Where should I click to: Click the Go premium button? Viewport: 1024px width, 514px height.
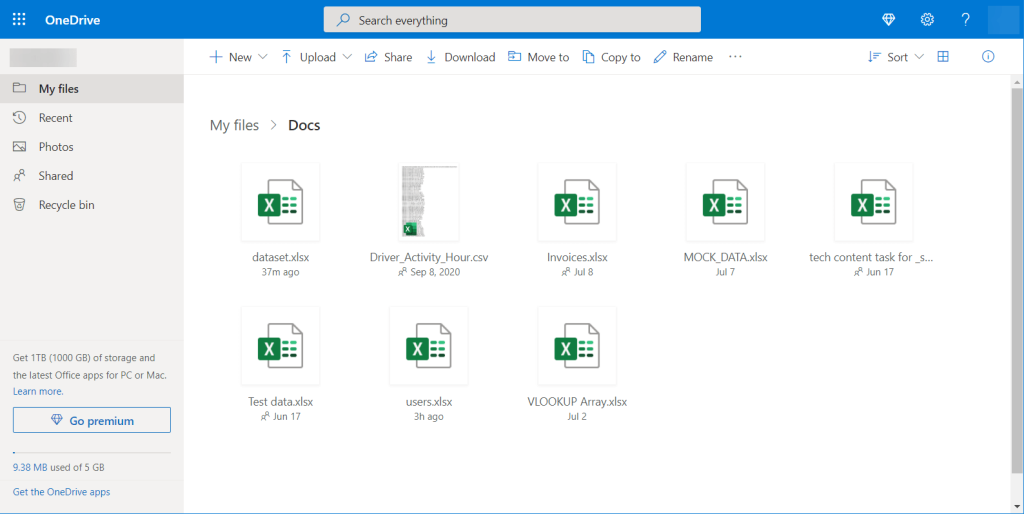pos(92,421)
